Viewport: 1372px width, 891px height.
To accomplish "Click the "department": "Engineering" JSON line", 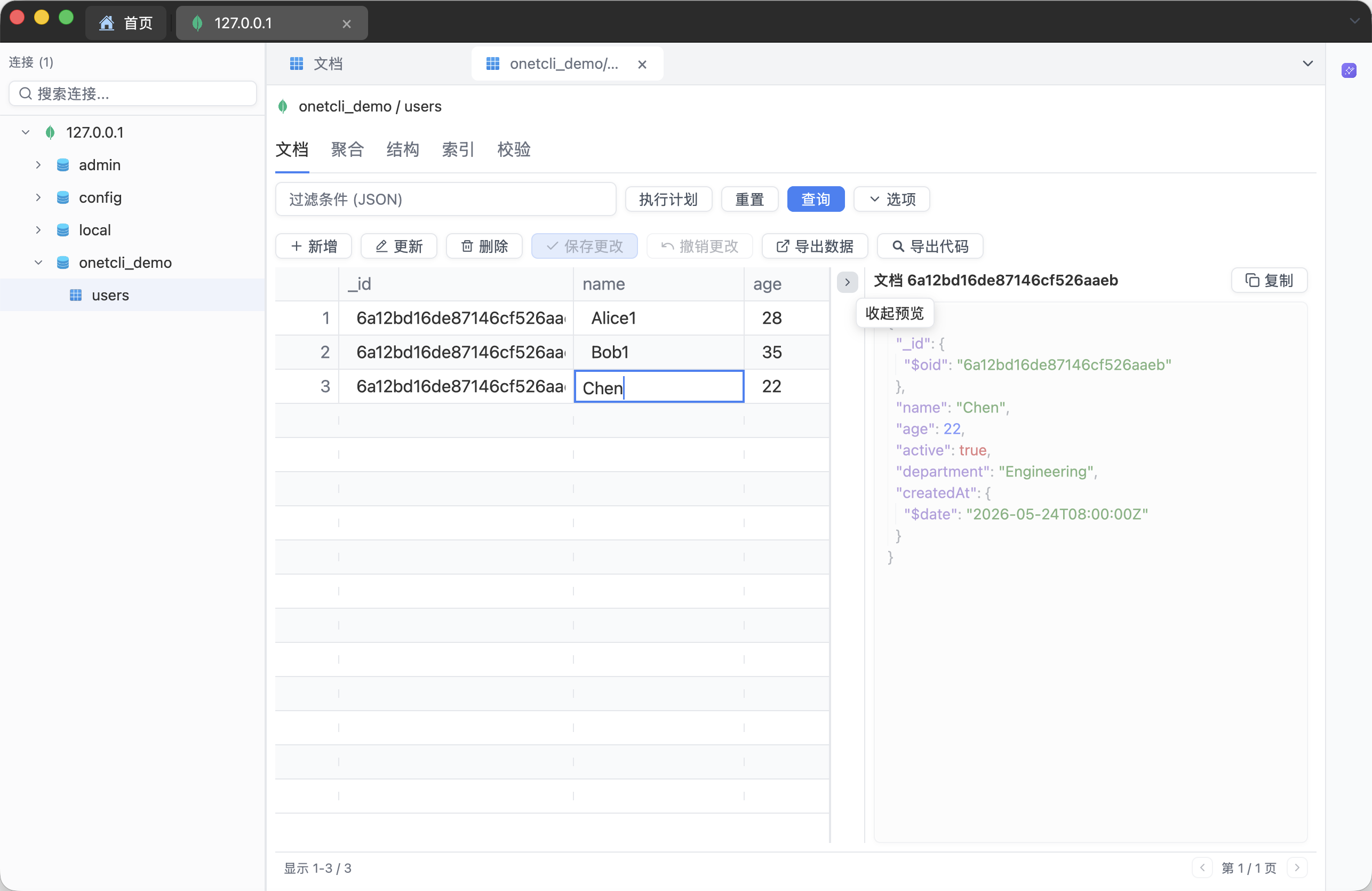I will [995, 471].
